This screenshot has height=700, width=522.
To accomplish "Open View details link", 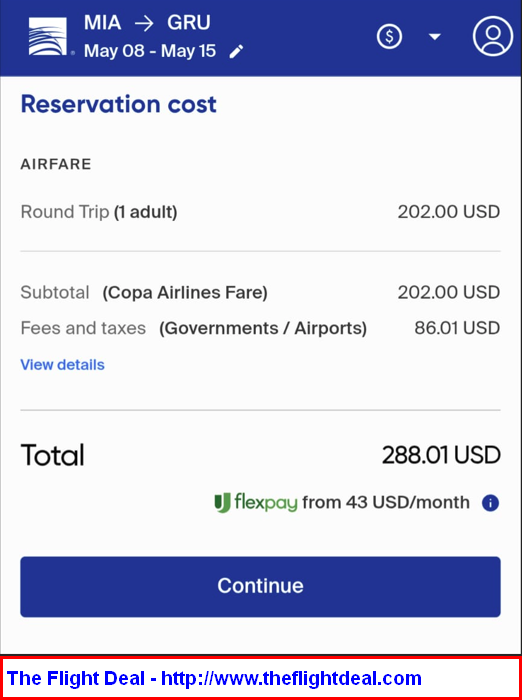I will point(63,365).
